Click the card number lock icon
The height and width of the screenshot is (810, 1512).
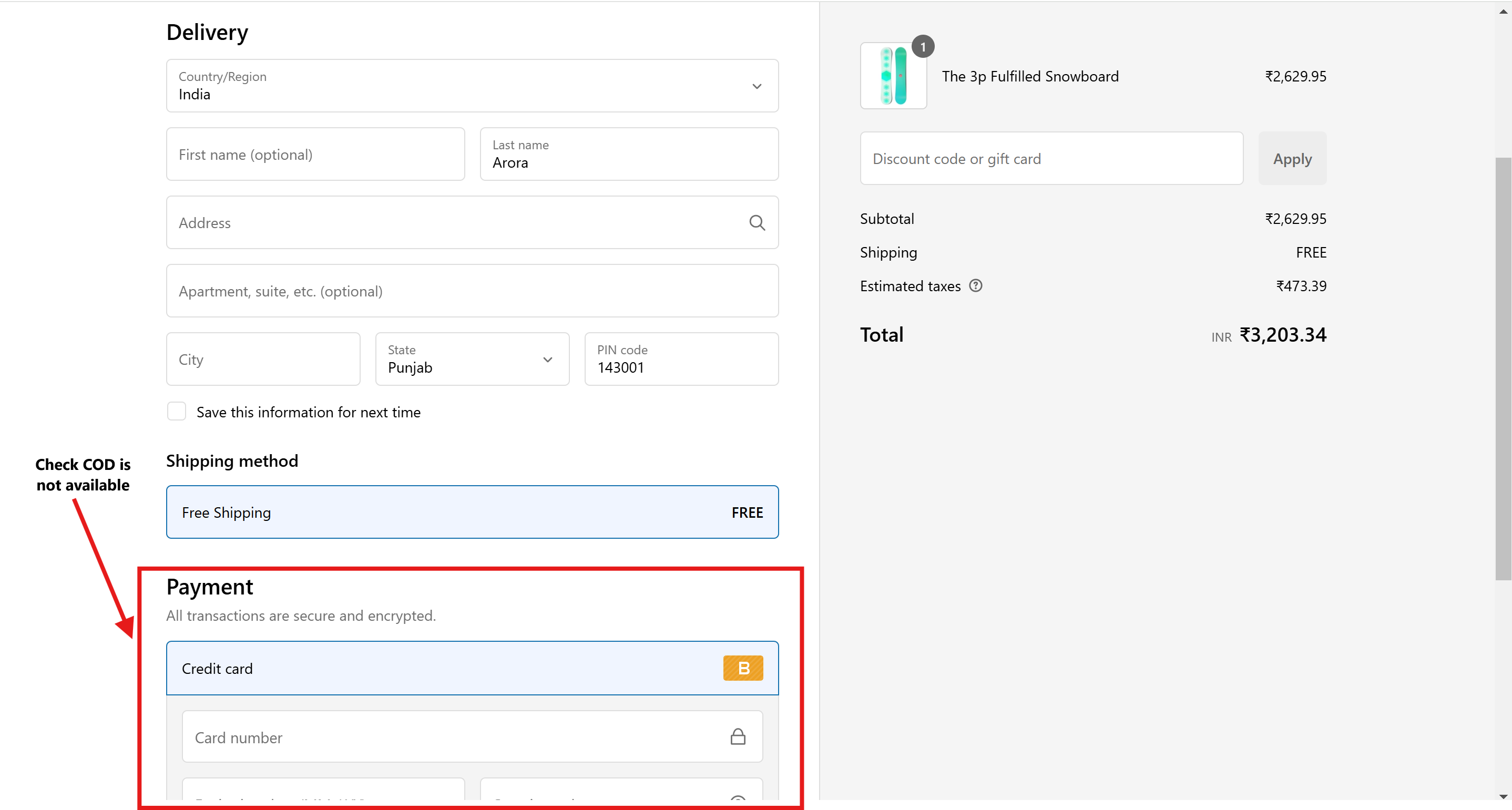click(738, 736)
